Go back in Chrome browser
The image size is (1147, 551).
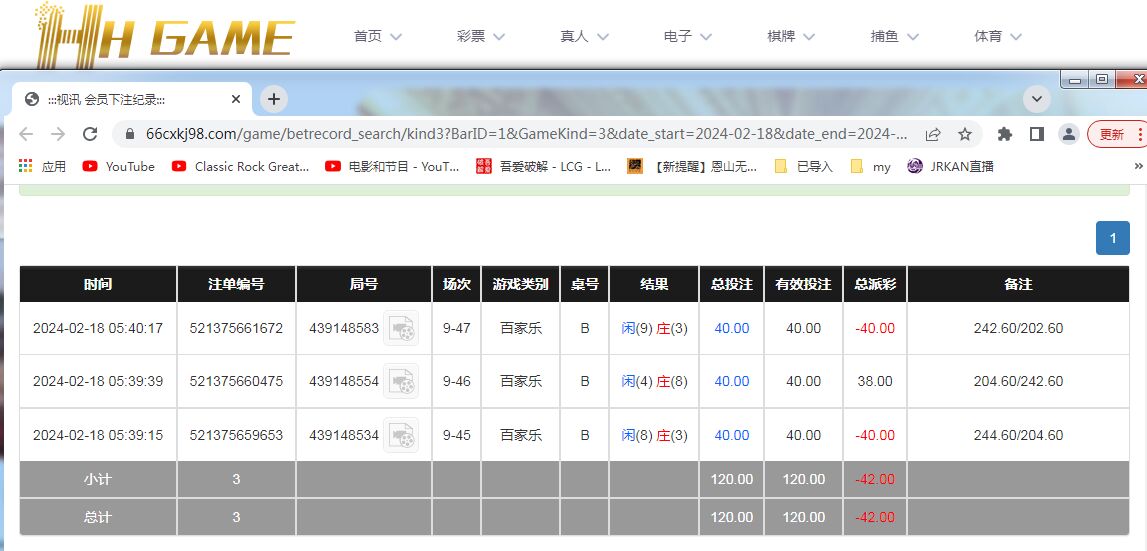(26, 134)
